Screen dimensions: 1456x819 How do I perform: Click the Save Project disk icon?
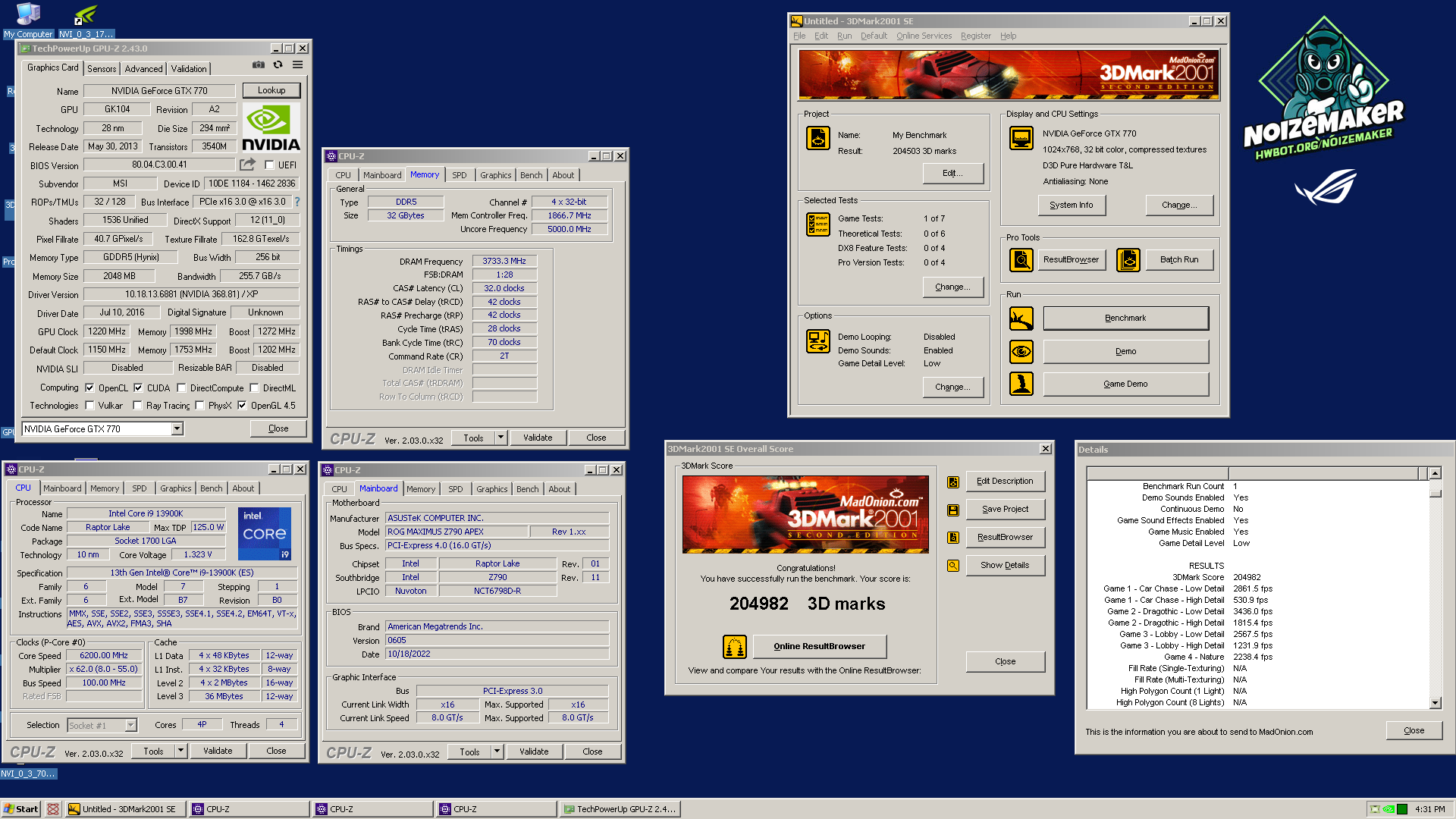[953, 510]
